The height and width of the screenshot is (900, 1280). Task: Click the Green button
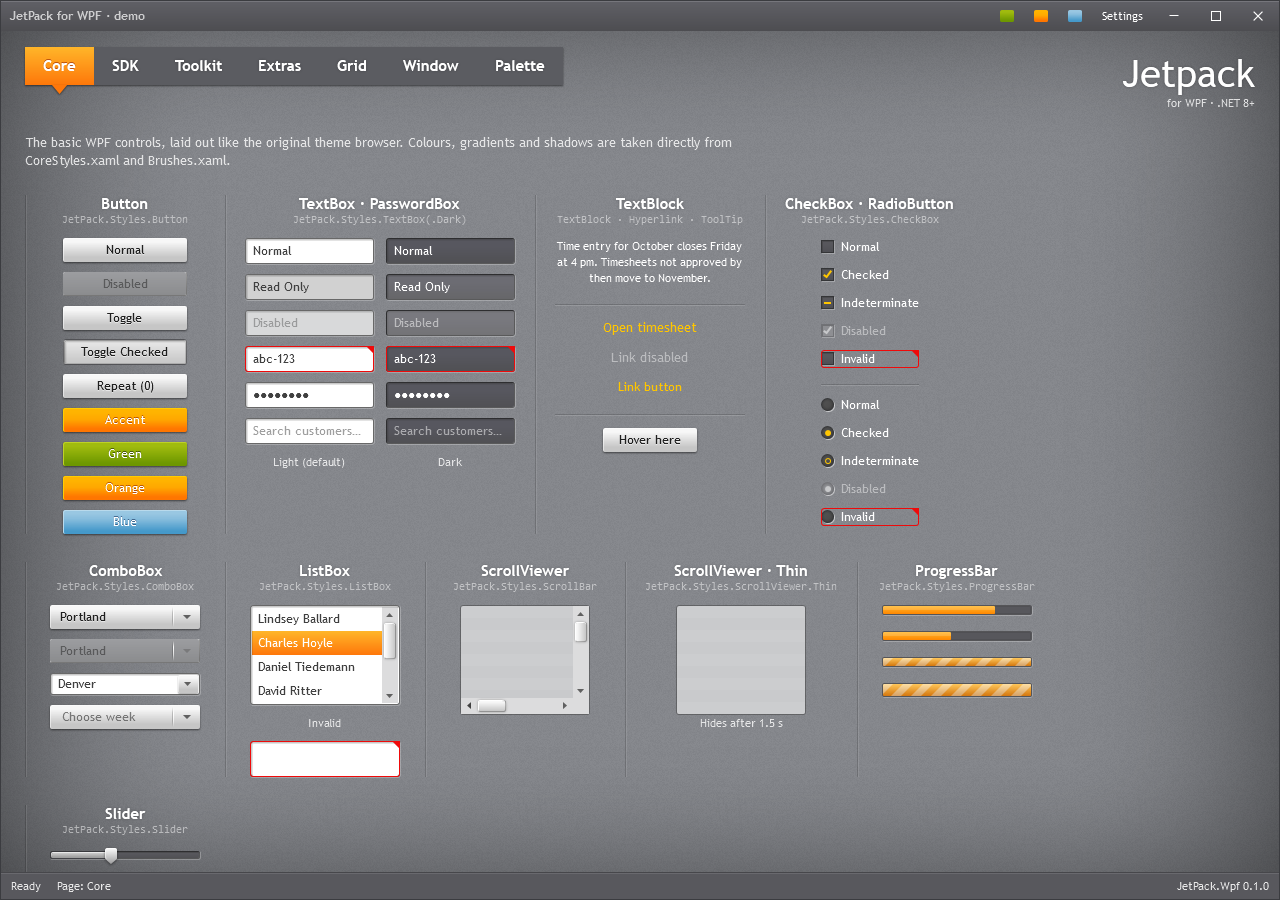pos(125,454)
